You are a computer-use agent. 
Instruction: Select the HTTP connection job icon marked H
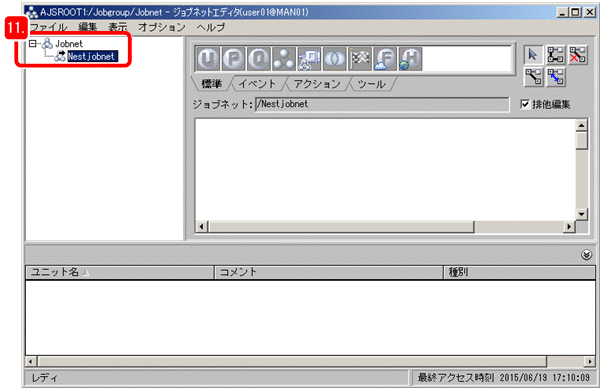[410, 59]
